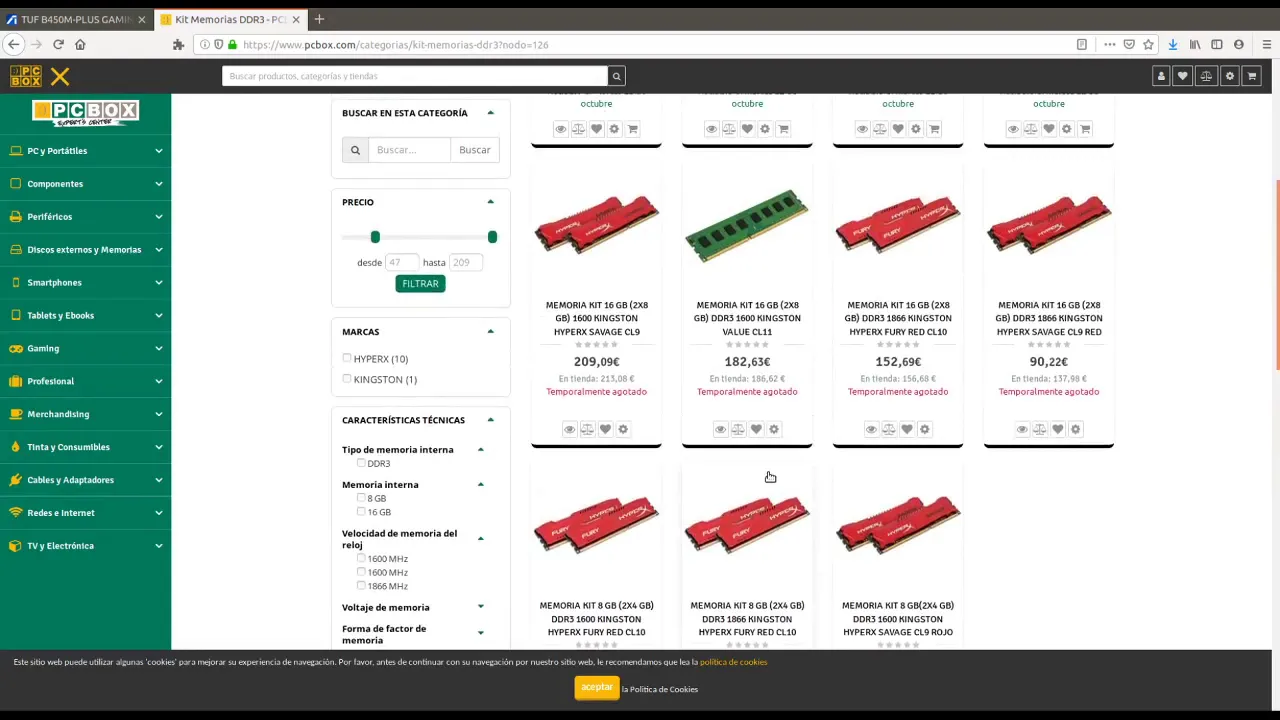Open the Periféricos category menu
Image resolution: width=1280 pixels, height=720 pixels.
point(86,217)
